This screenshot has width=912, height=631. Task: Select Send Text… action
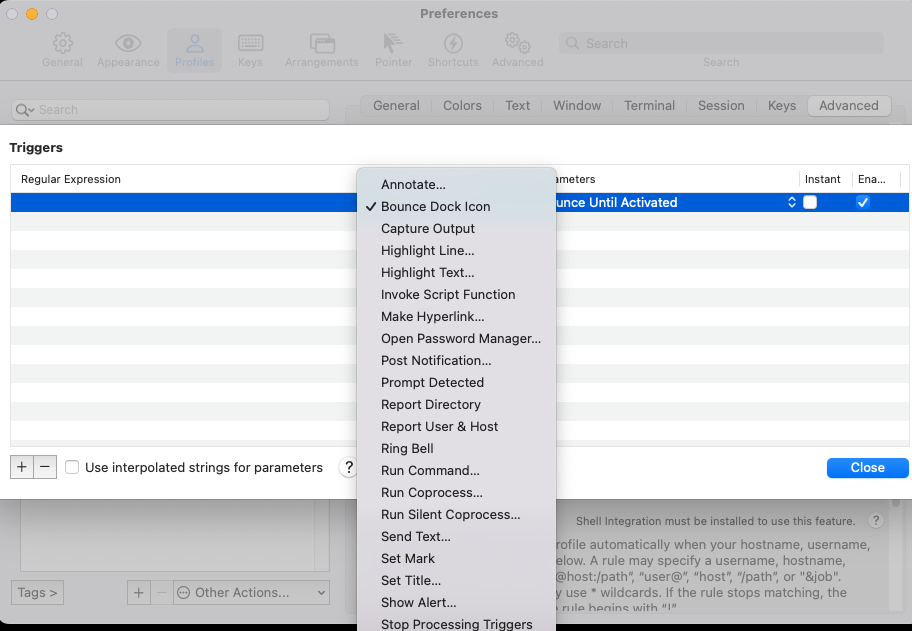(x=457, y=536)
